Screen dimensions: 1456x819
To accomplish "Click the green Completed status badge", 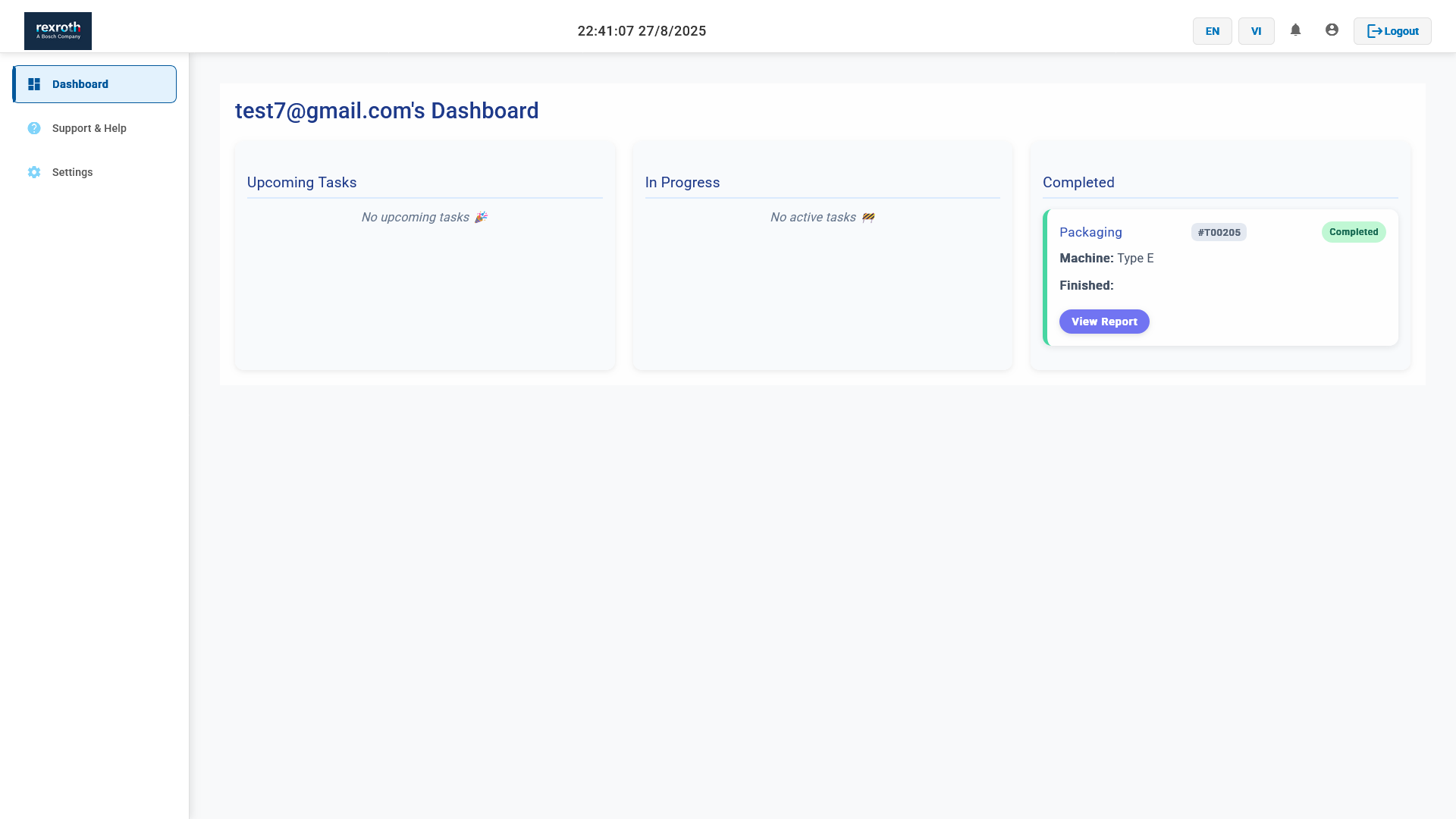I will click(x=1353, y=232).
